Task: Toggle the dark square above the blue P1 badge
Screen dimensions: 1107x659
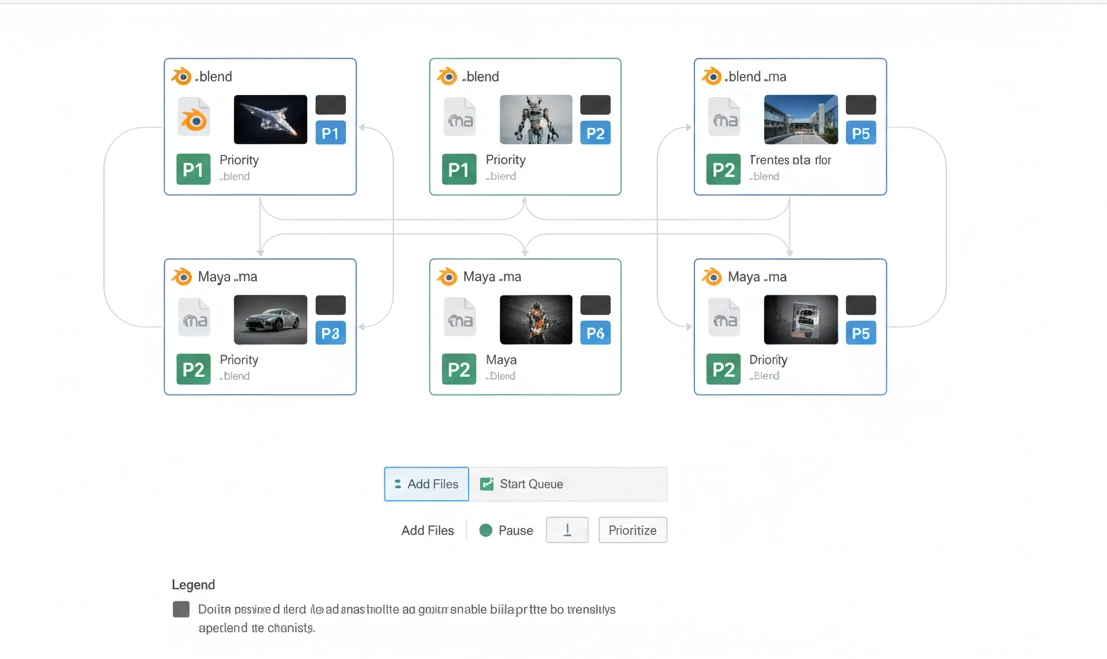Action: coord(331,105)
